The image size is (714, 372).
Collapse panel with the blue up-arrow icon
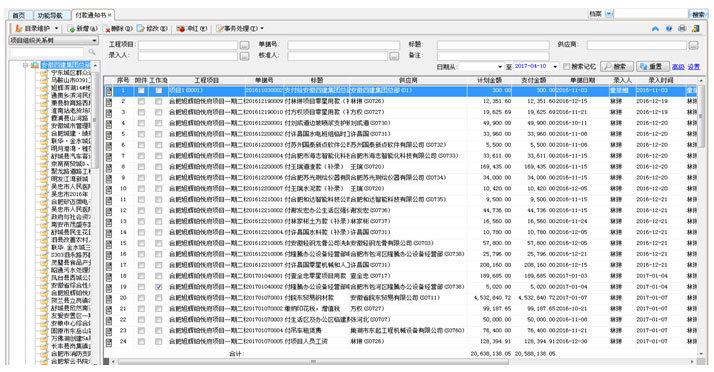coord(655,29)
